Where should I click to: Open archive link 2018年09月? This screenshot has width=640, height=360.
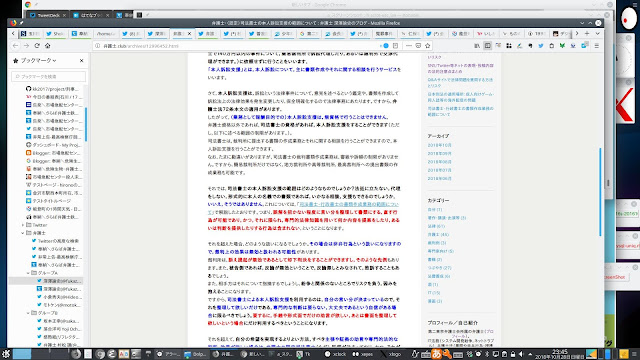(x=439, y=153)
